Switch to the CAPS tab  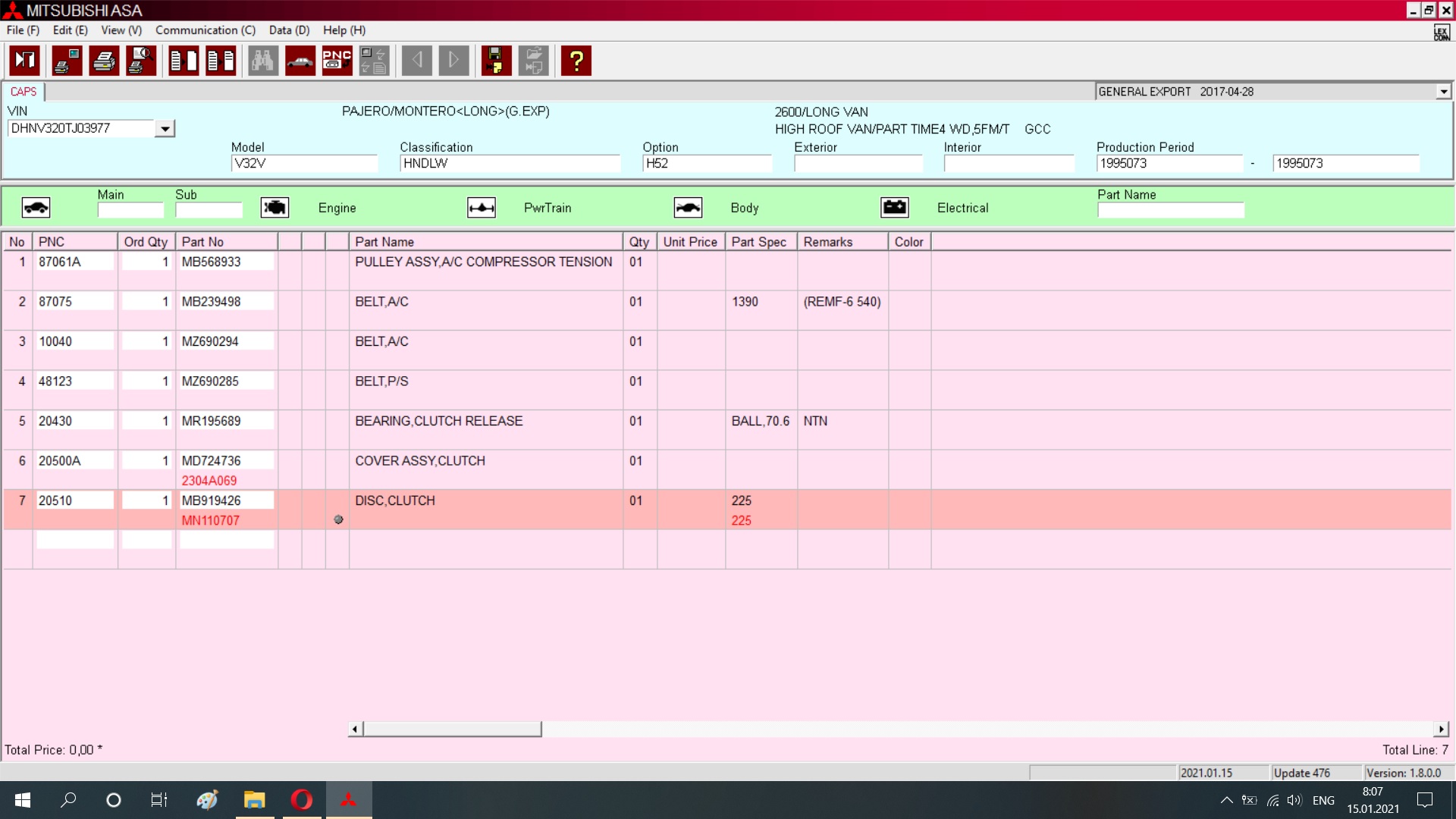[24, 92]
